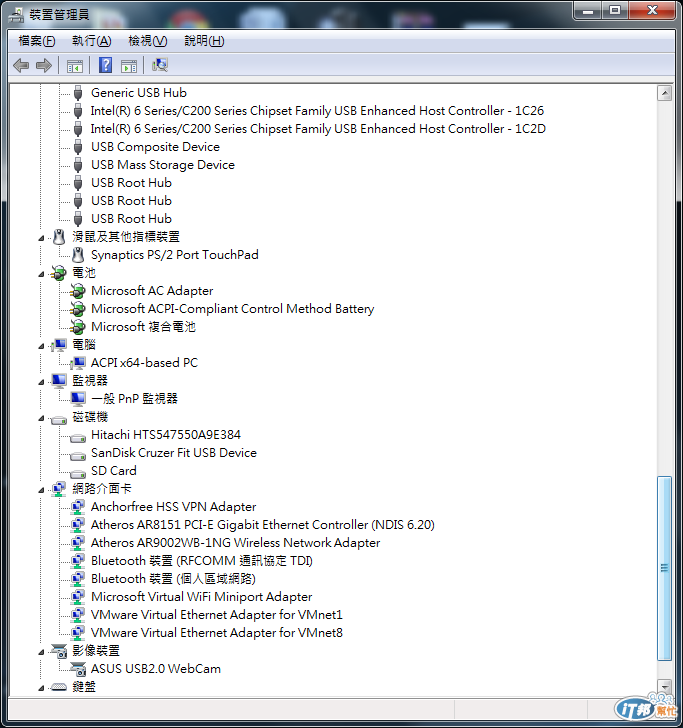Select Atheros AR9002WB-1NG Wireless Network Adapter
The image size is (683, 728).
point(235,543)
